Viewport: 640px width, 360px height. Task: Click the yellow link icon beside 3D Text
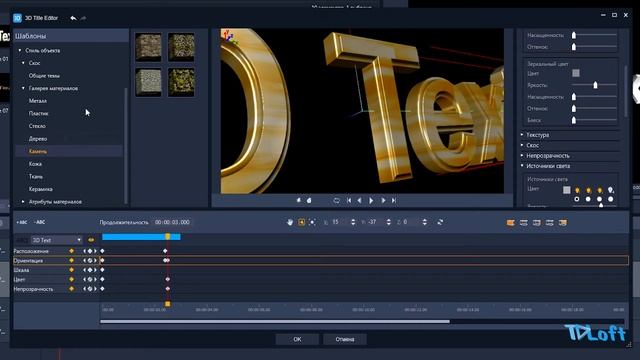coord(91,240)
